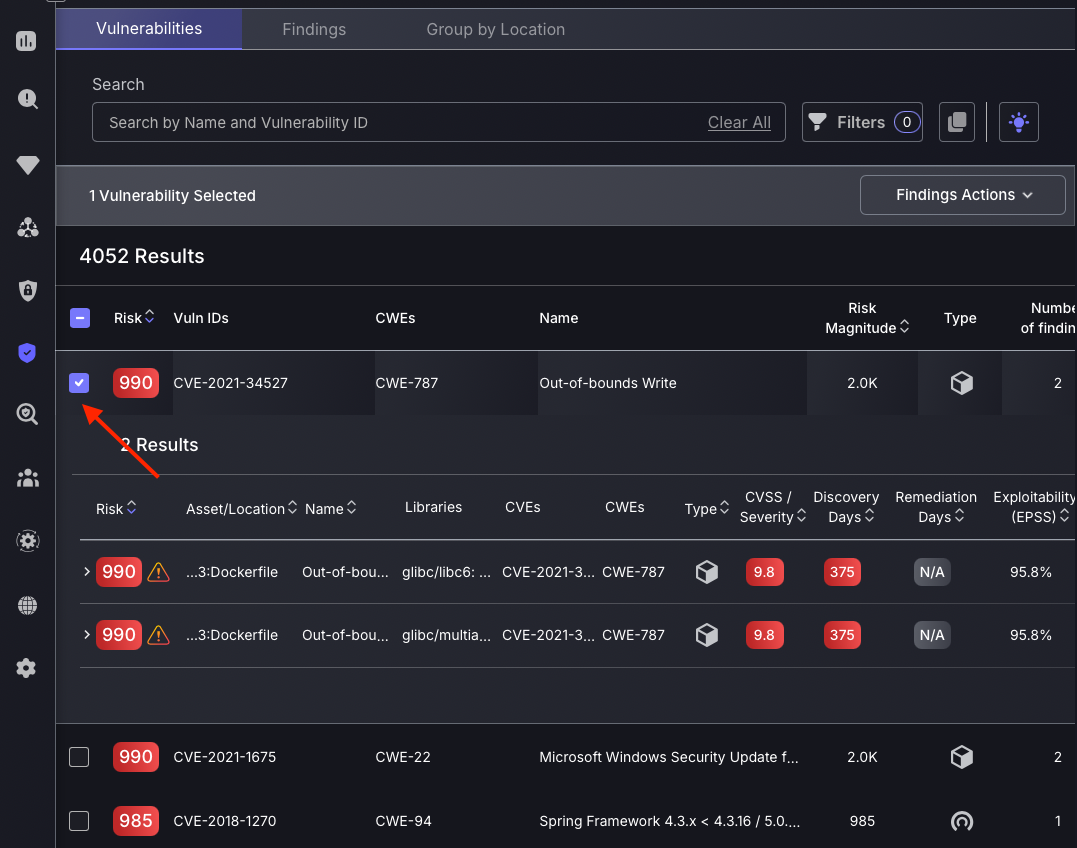This screenshot has height=848, width=1077.
Task: Open the dashboard bar chart icon in sidebar
Action: 26,41
